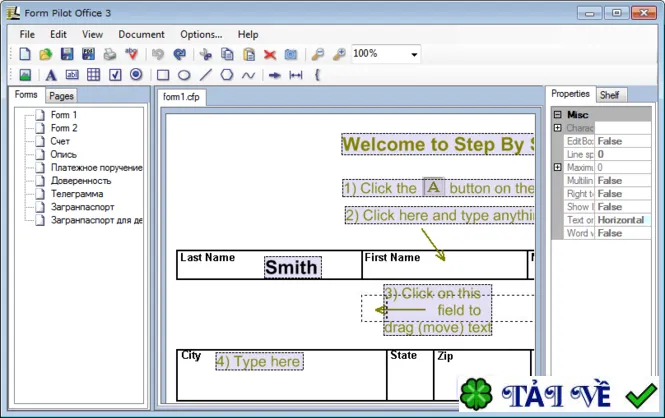Expand the Charac property row
This screenshot has width=665, height=418.
[558, 128]
